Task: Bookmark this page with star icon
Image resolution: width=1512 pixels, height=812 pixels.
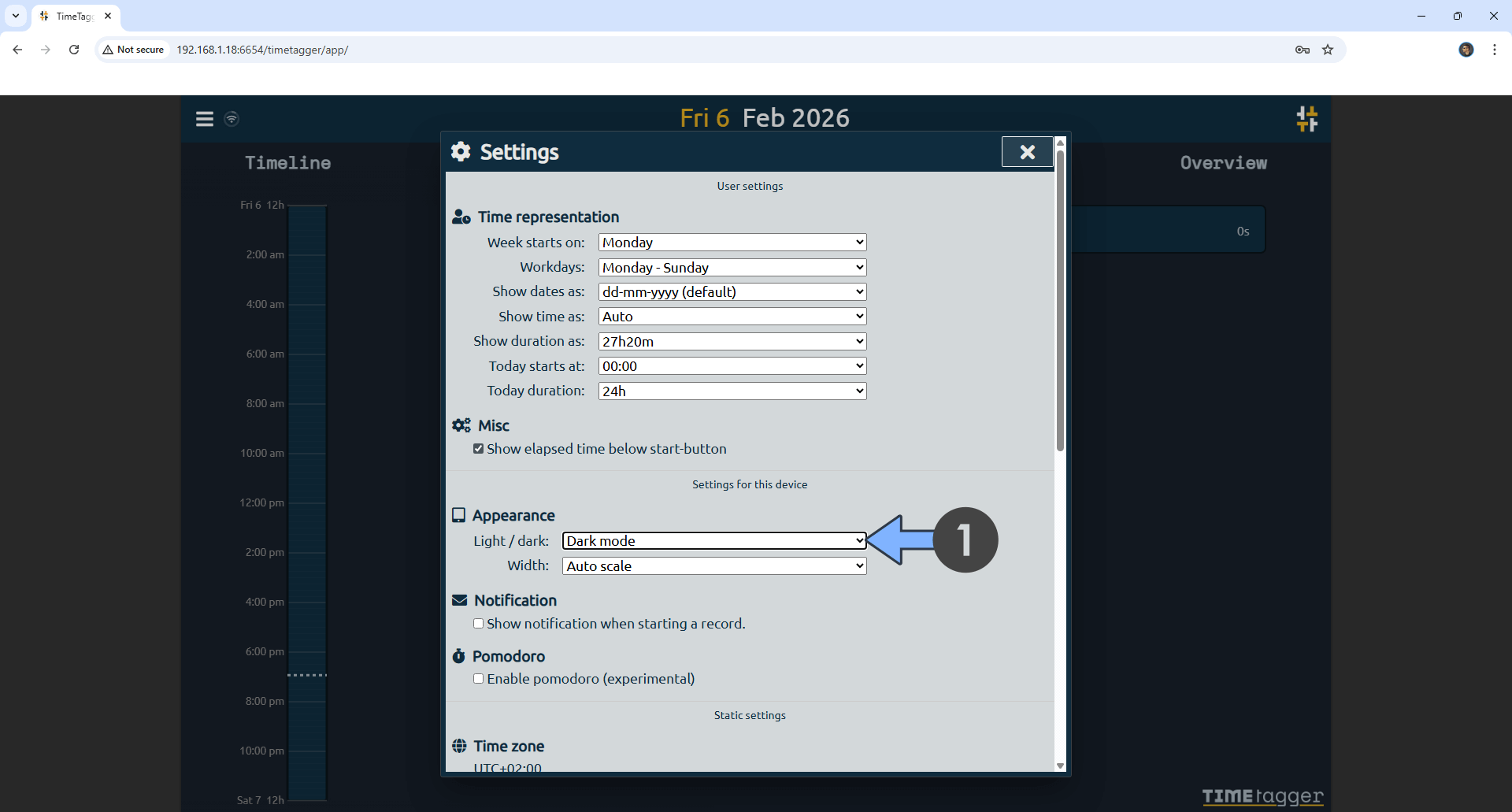Action: [x=1328, y=50]
